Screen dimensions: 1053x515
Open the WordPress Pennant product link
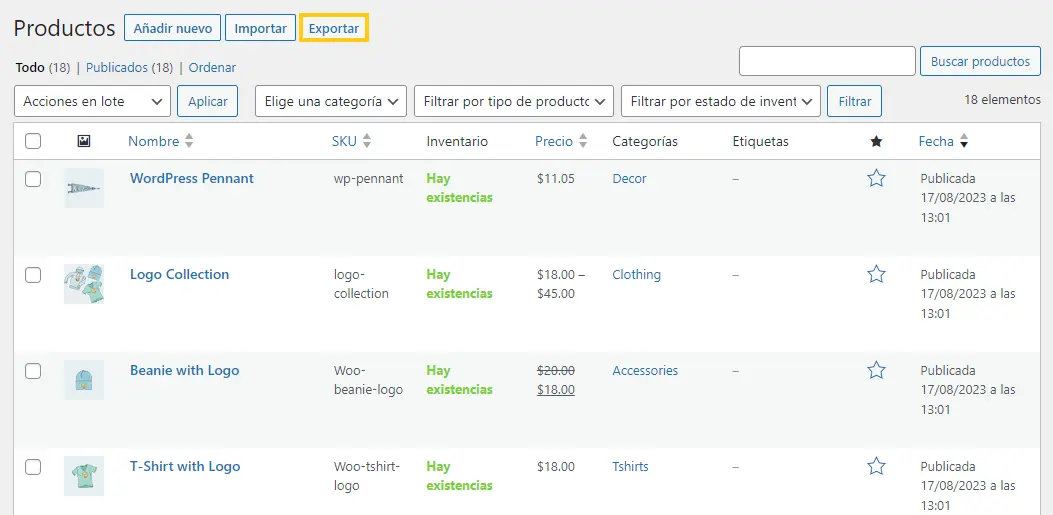[191, 178]
